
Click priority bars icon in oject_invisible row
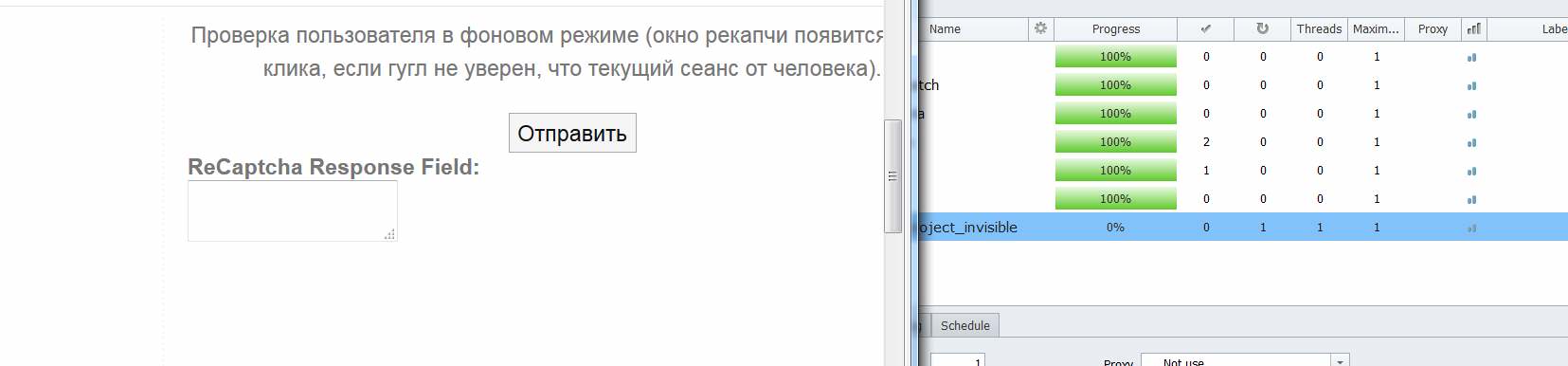[x=1471, y=228]
